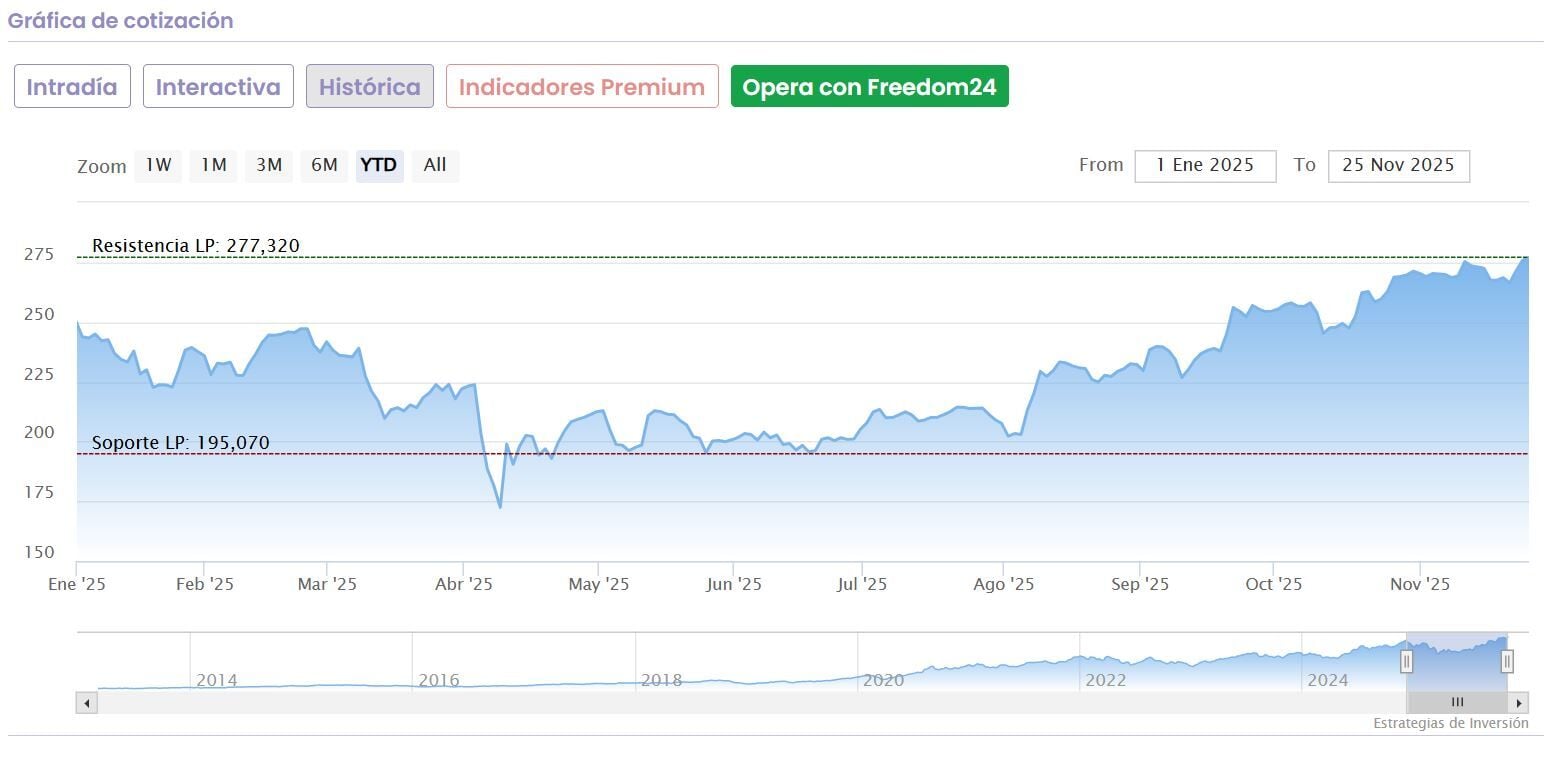
Task: Click the From date field
Action: click(x=1205, y=166)
